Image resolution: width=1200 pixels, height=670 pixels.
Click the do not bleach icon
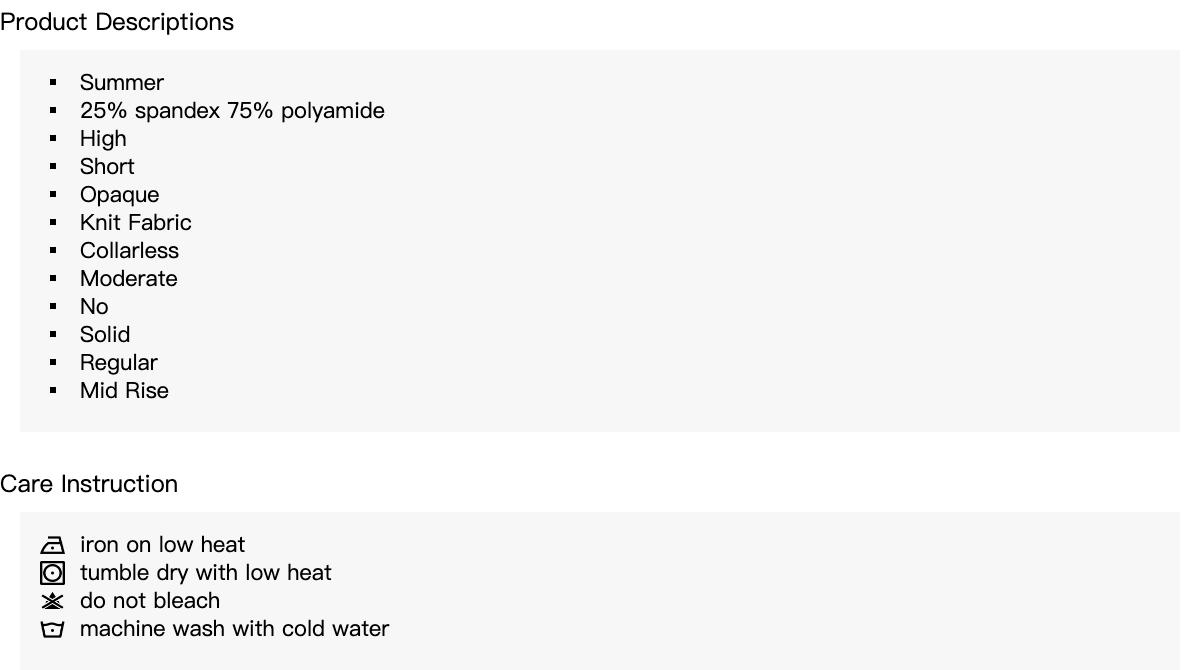tap(52, 601)
